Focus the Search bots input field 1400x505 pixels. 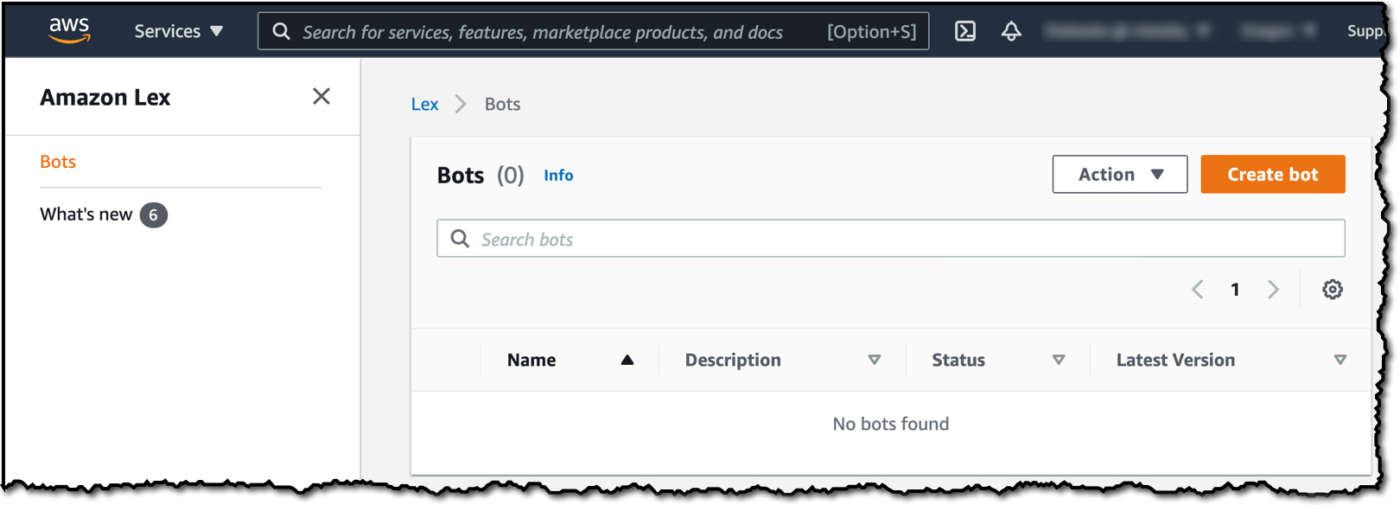click(890, 239)
